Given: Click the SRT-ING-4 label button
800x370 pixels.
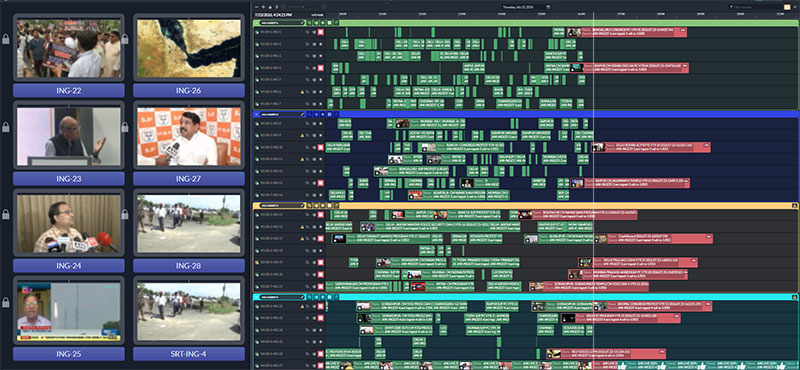Looking at the screenshot, I should click(189, 354).
